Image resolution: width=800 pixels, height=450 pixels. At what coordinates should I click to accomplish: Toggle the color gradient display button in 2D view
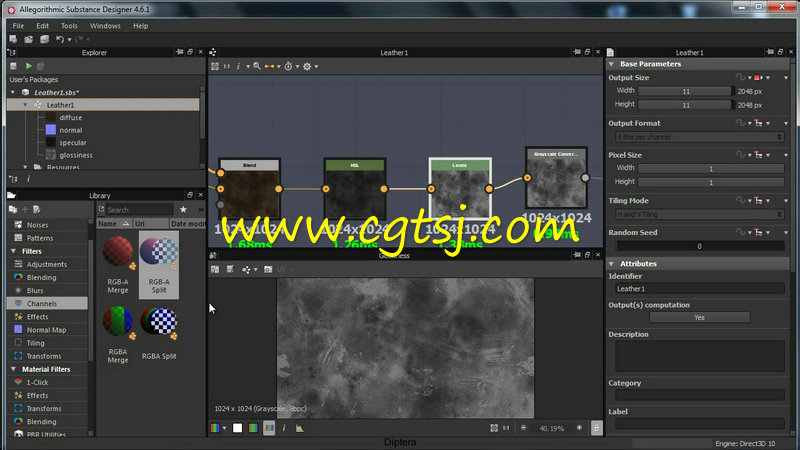point(253,429)
